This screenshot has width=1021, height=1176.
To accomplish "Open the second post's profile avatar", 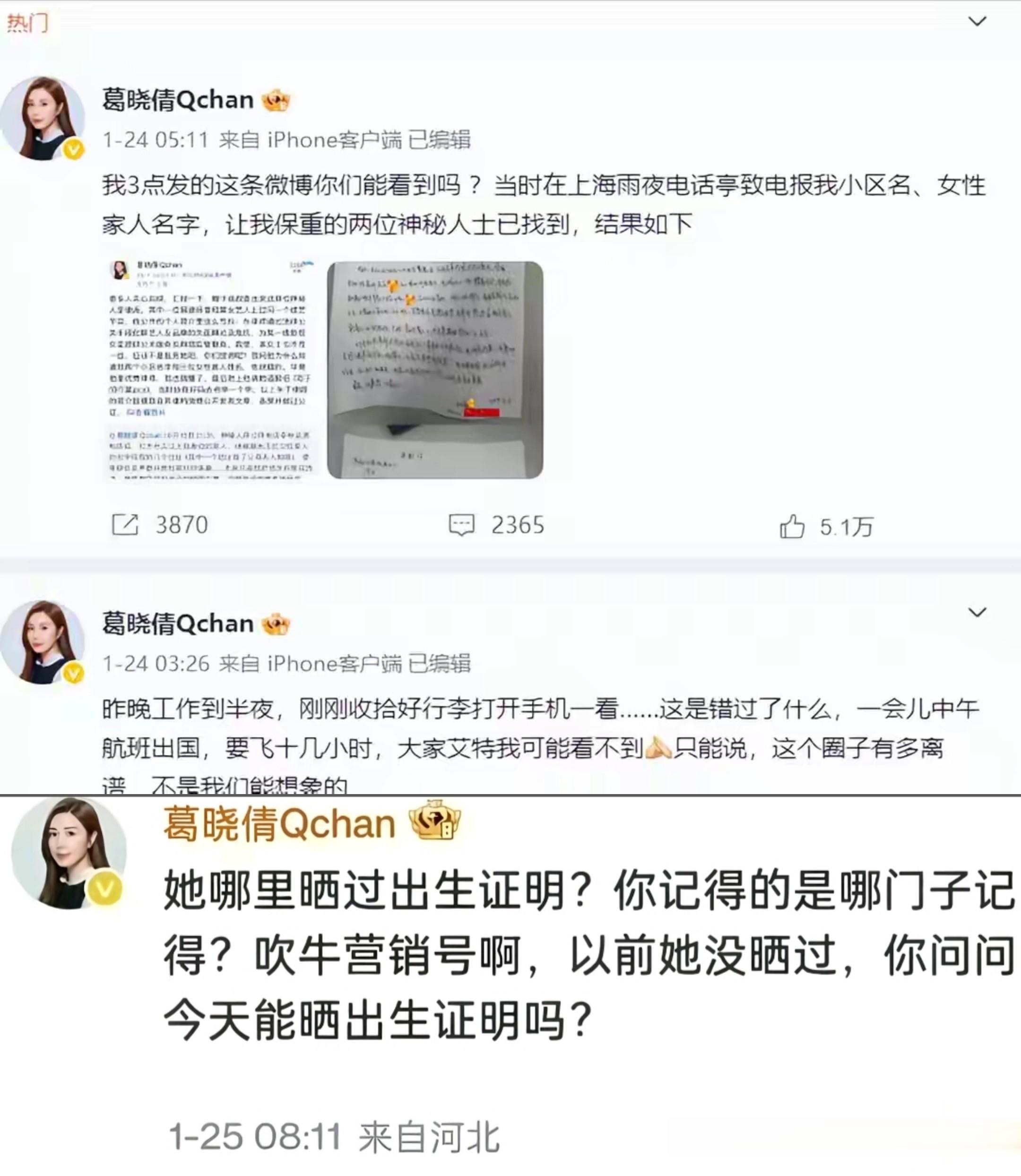I will pos(43,642).
